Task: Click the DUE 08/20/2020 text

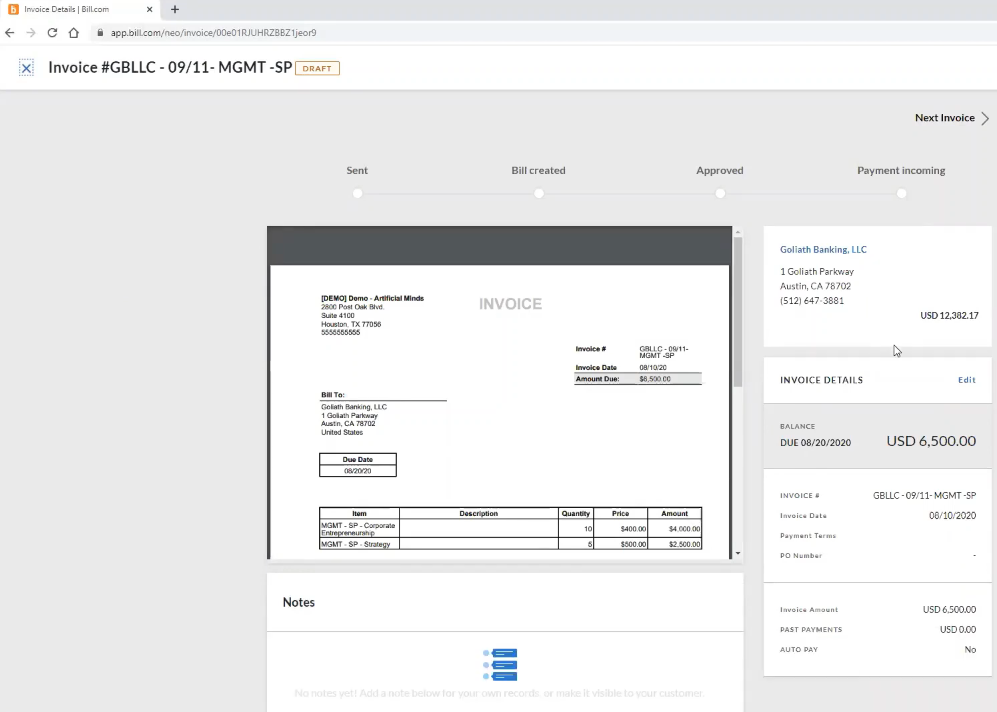Action: (x=815, y=442)
